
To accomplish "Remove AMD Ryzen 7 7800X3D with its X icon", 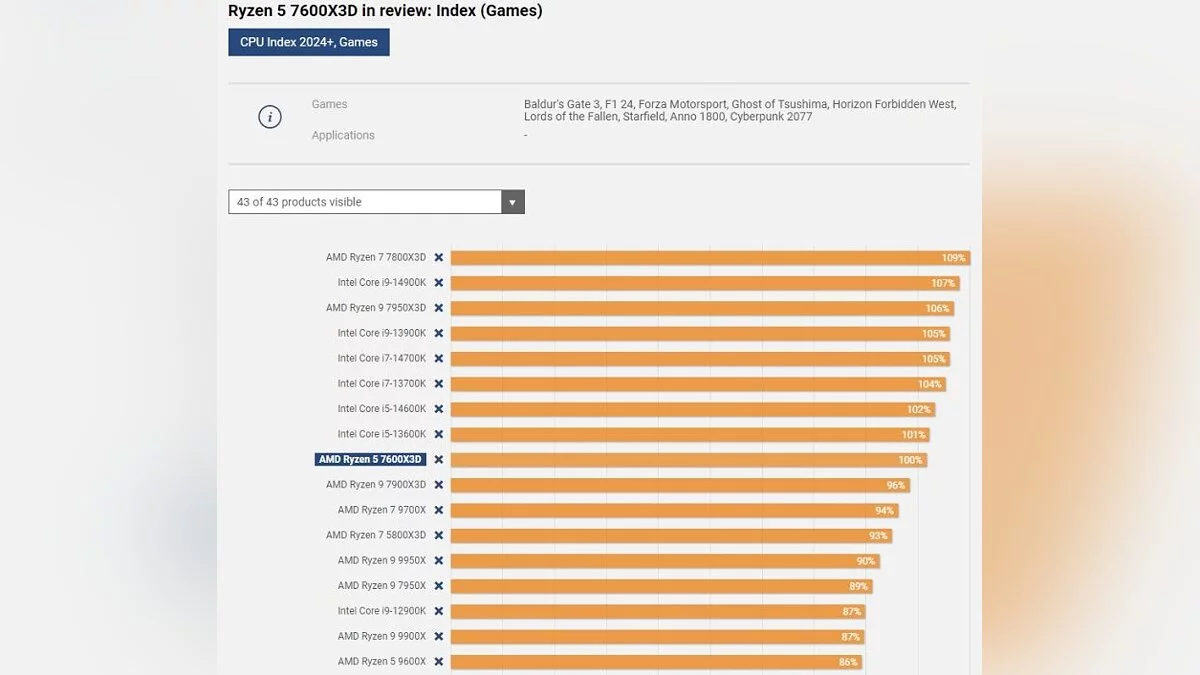I will coord(438,258).
